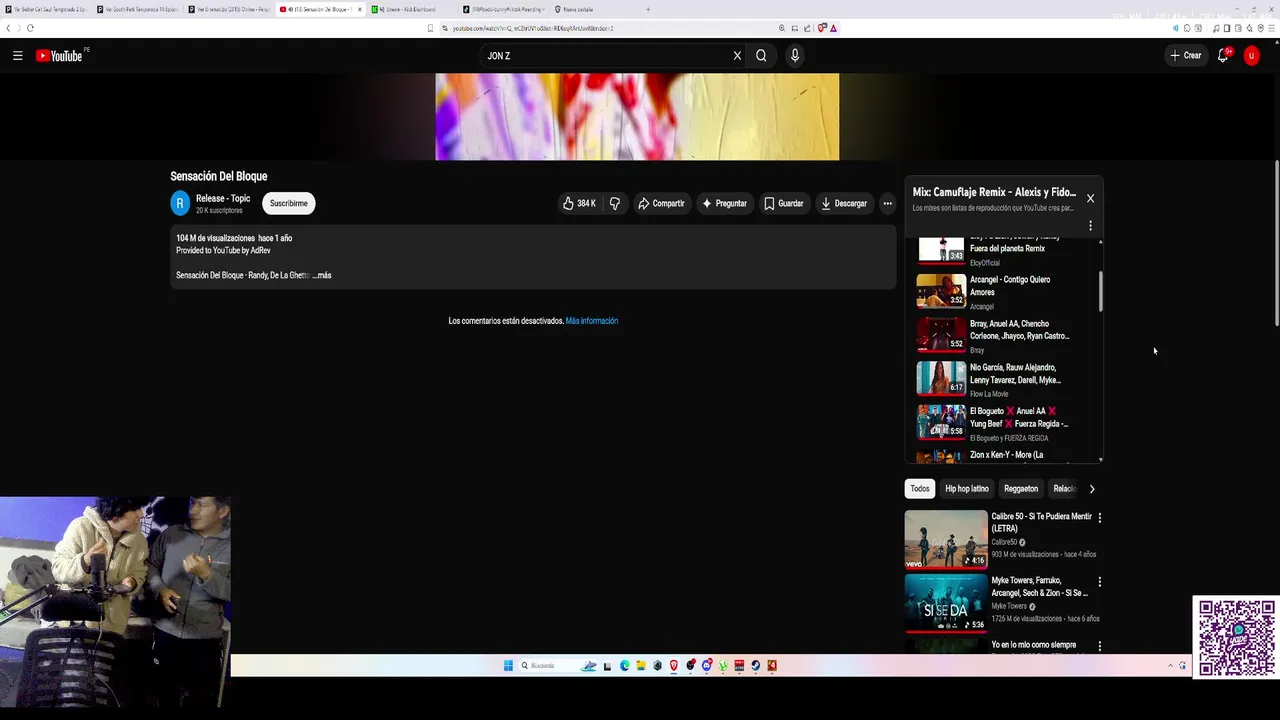Expand the description with ...más
This screenshot has width=1280, height=720.
click(x=322, y=275)
